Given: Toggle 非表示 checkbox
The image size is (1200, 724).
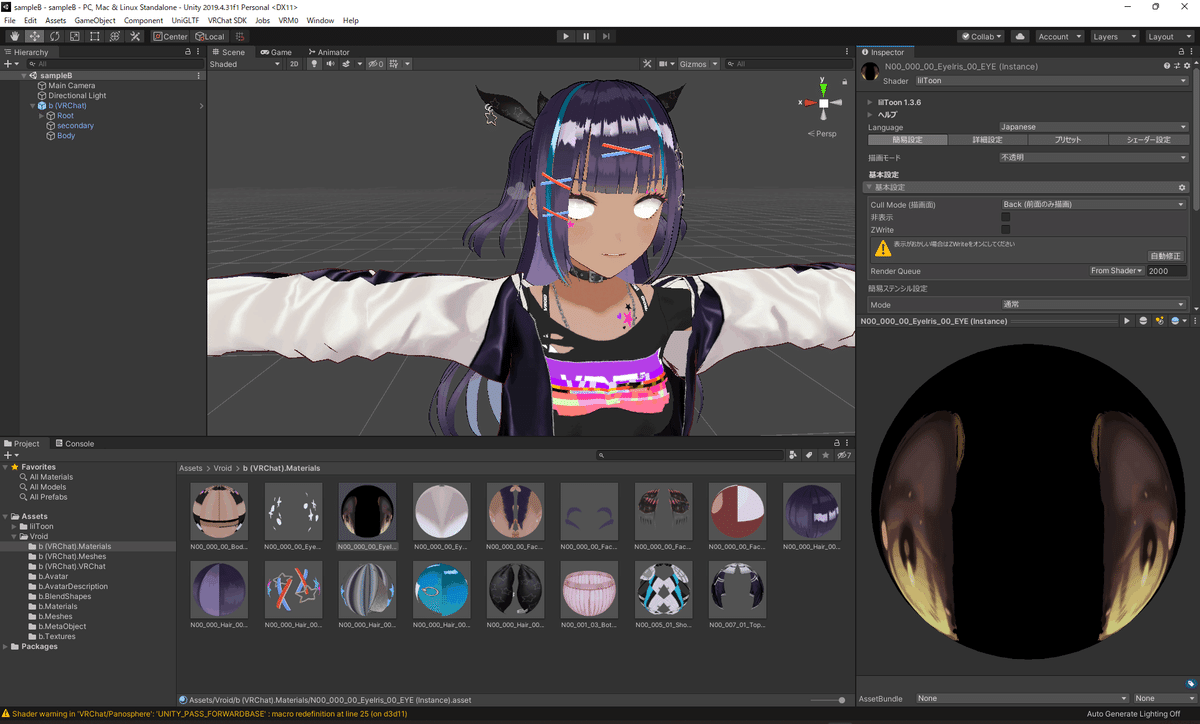Looking at the screenshot, I should click(x=1006, y=217).
